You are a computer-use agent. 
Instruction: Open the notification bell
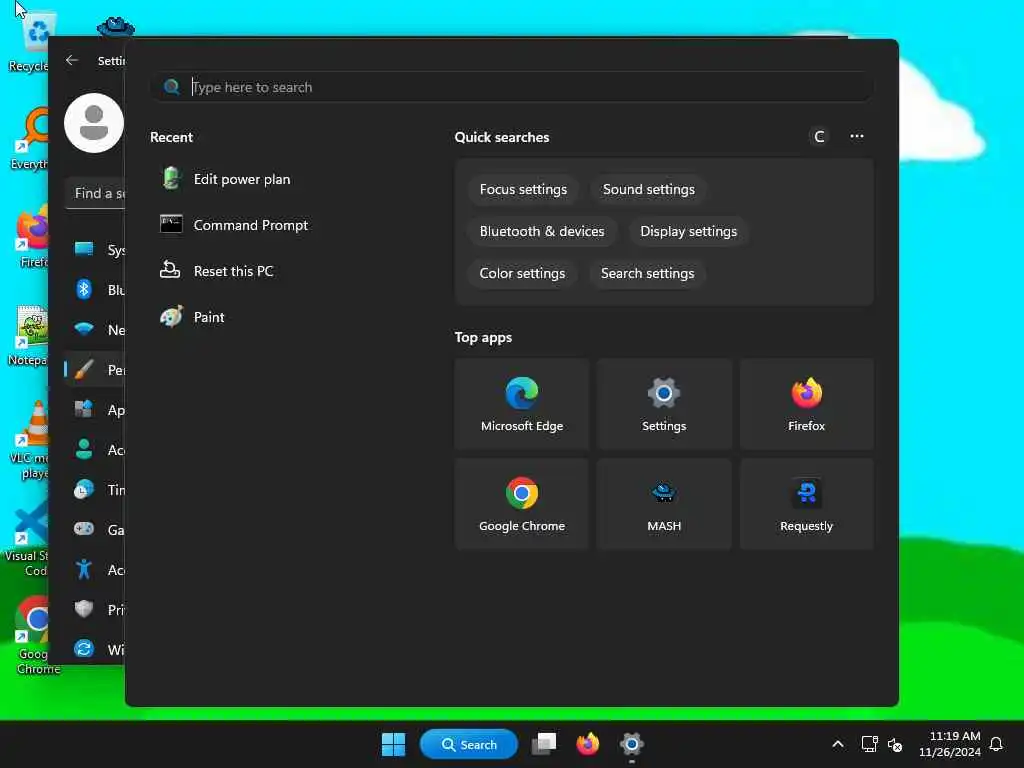click(x=996, y=744)
